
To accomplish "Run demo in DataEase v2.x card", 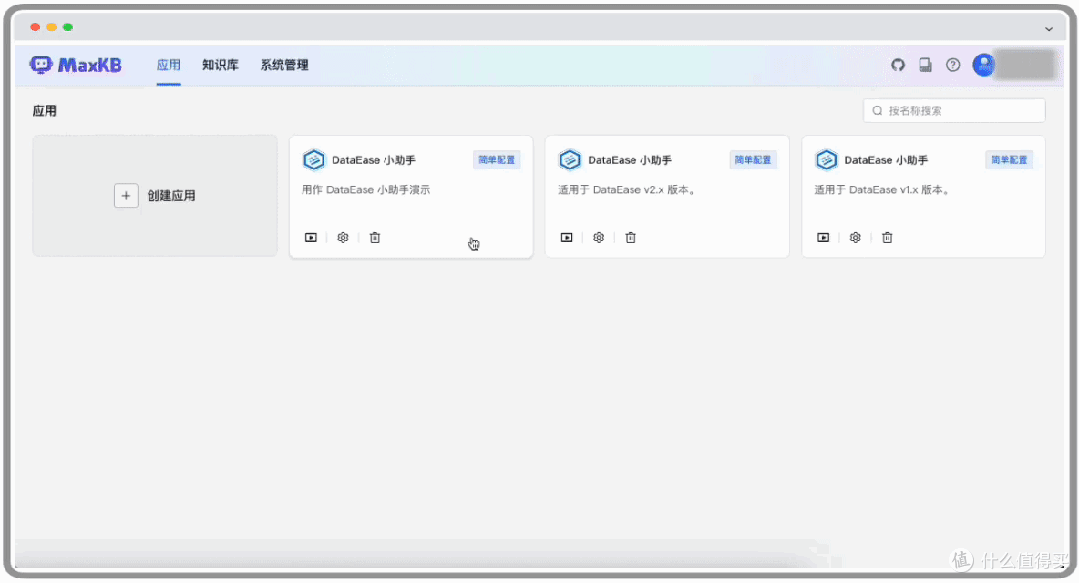I will (x=566, y=237).
